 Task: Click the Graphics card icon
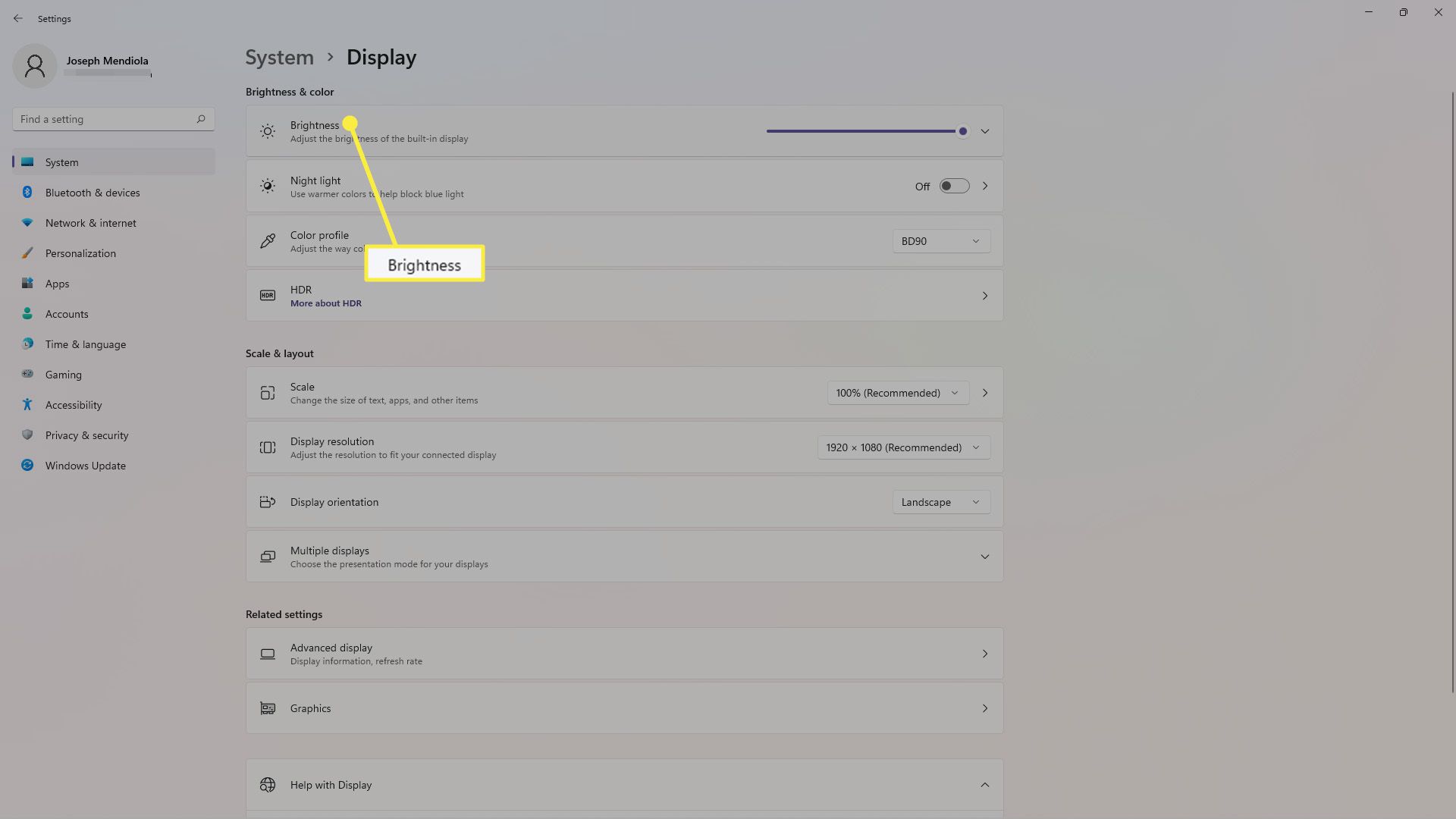[268, 708]
